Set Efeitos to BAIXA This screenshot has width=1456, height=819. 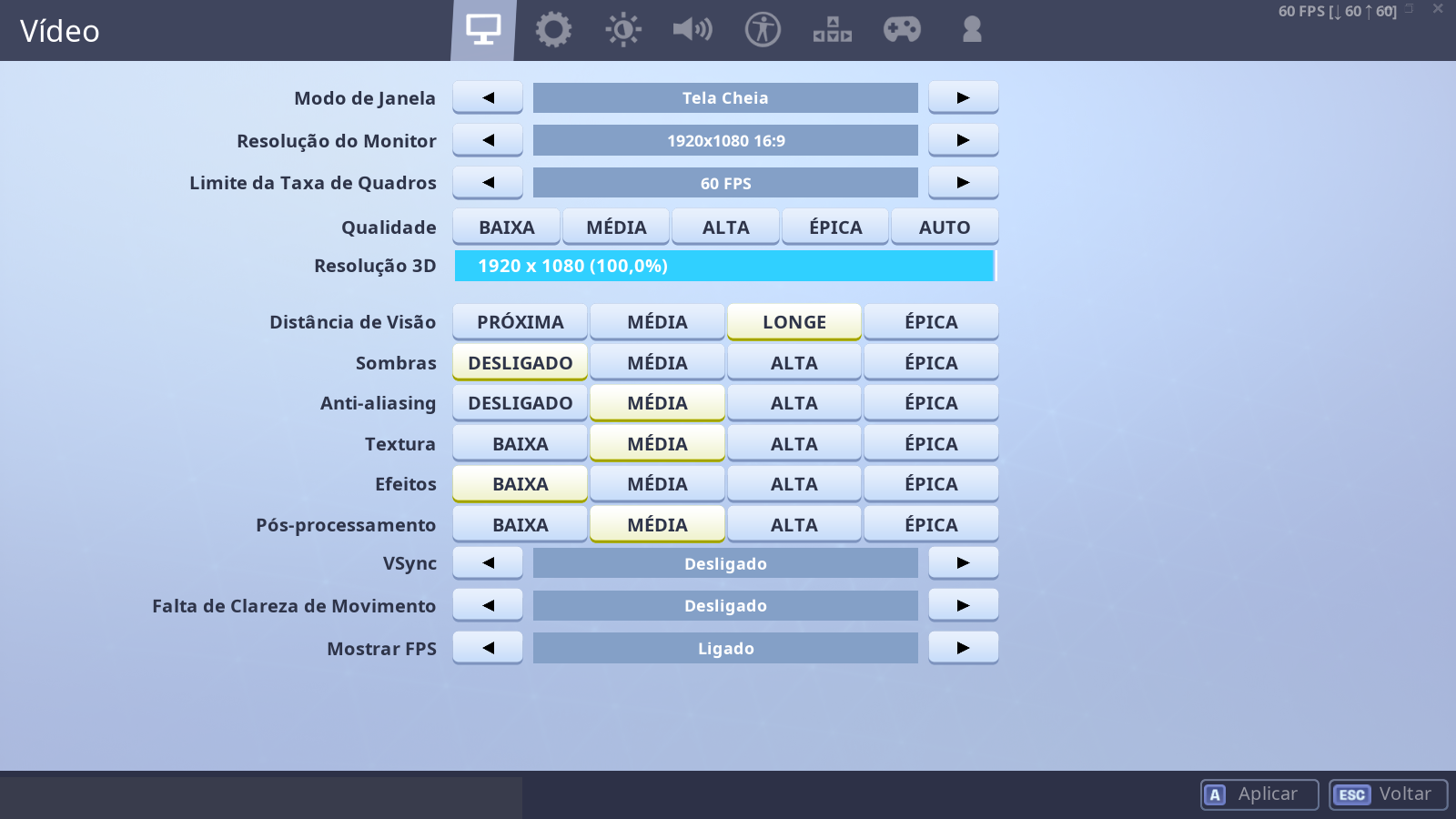point(521,484)
